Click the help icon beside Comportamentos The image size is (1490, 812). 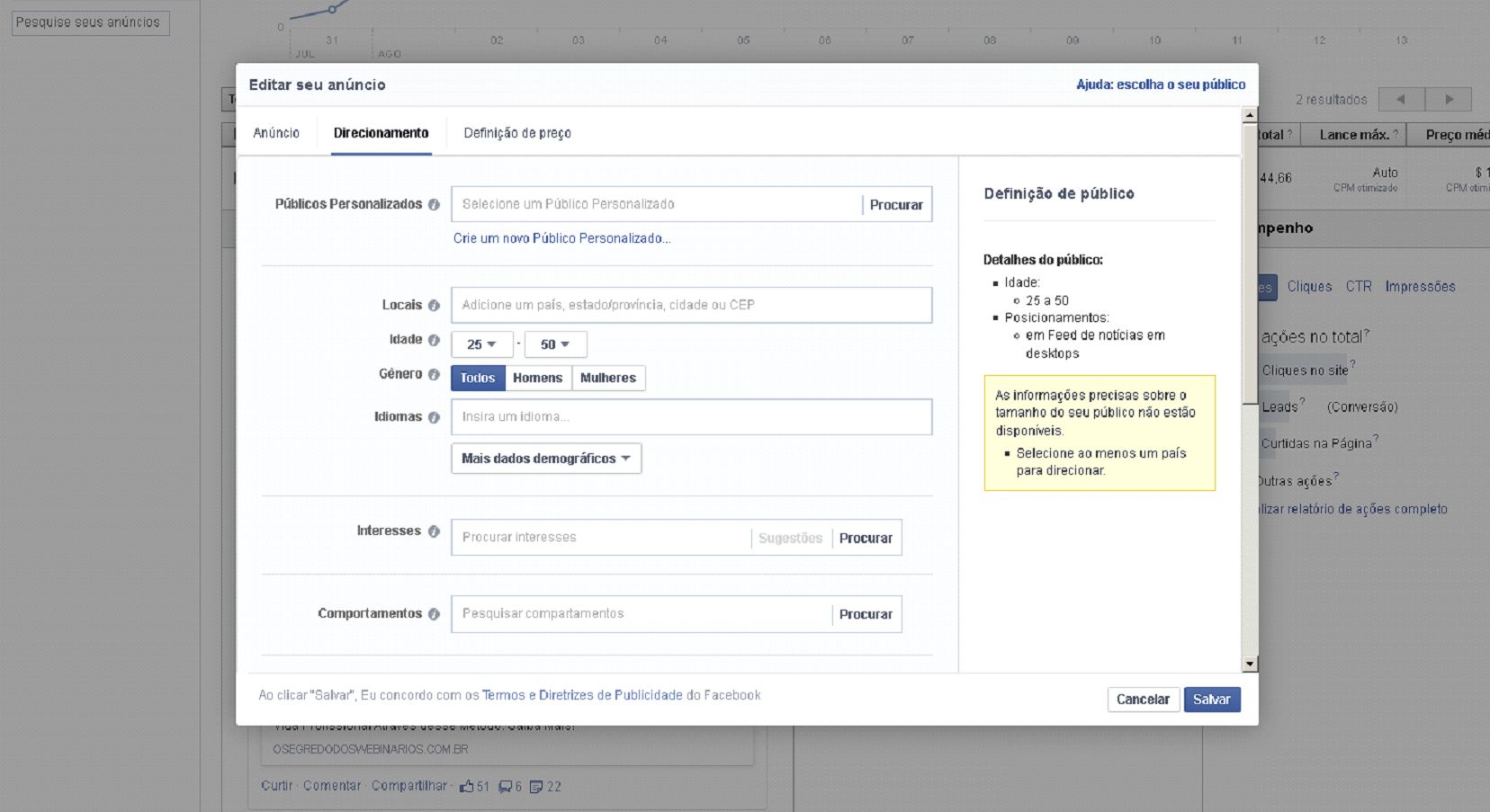[434, 614]
